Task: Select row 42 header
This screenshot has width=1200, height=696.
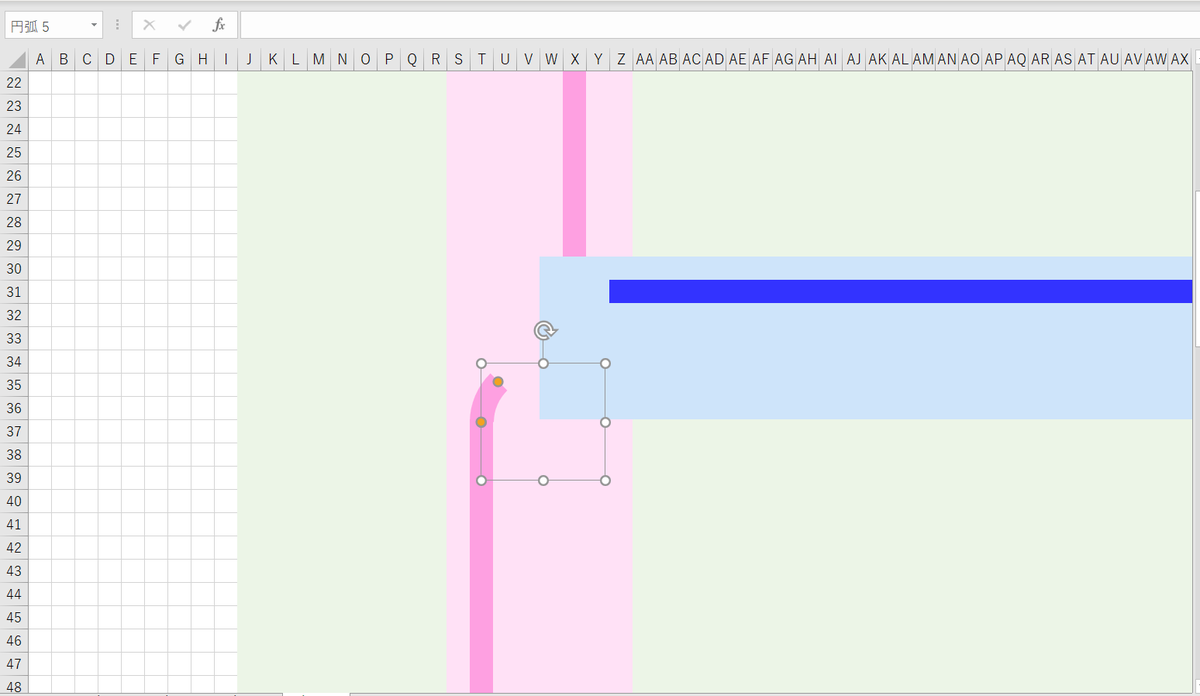Action: point(14,547)
